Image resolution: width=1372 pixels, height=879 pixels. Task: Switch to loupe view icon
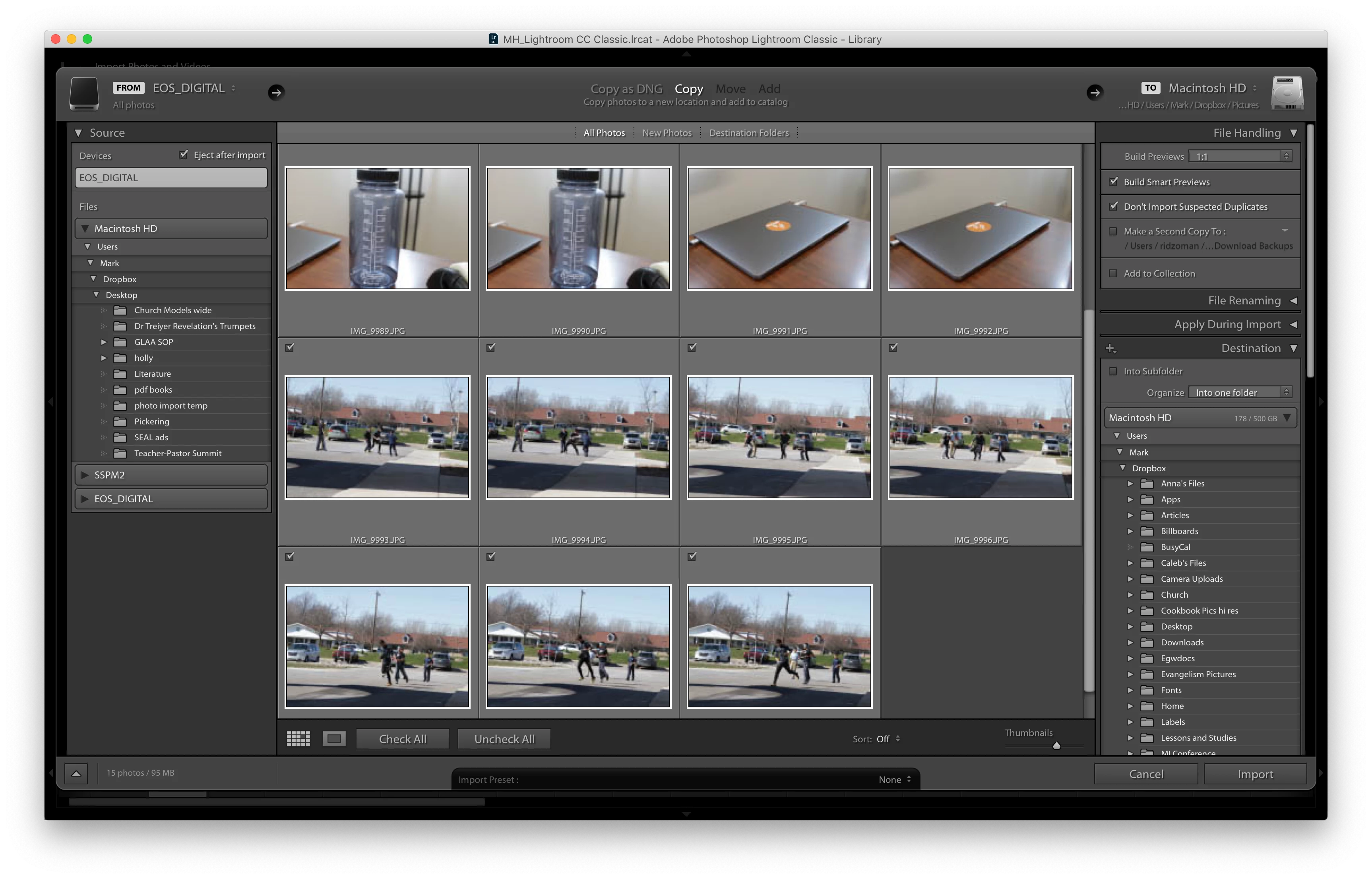[334, 739]
